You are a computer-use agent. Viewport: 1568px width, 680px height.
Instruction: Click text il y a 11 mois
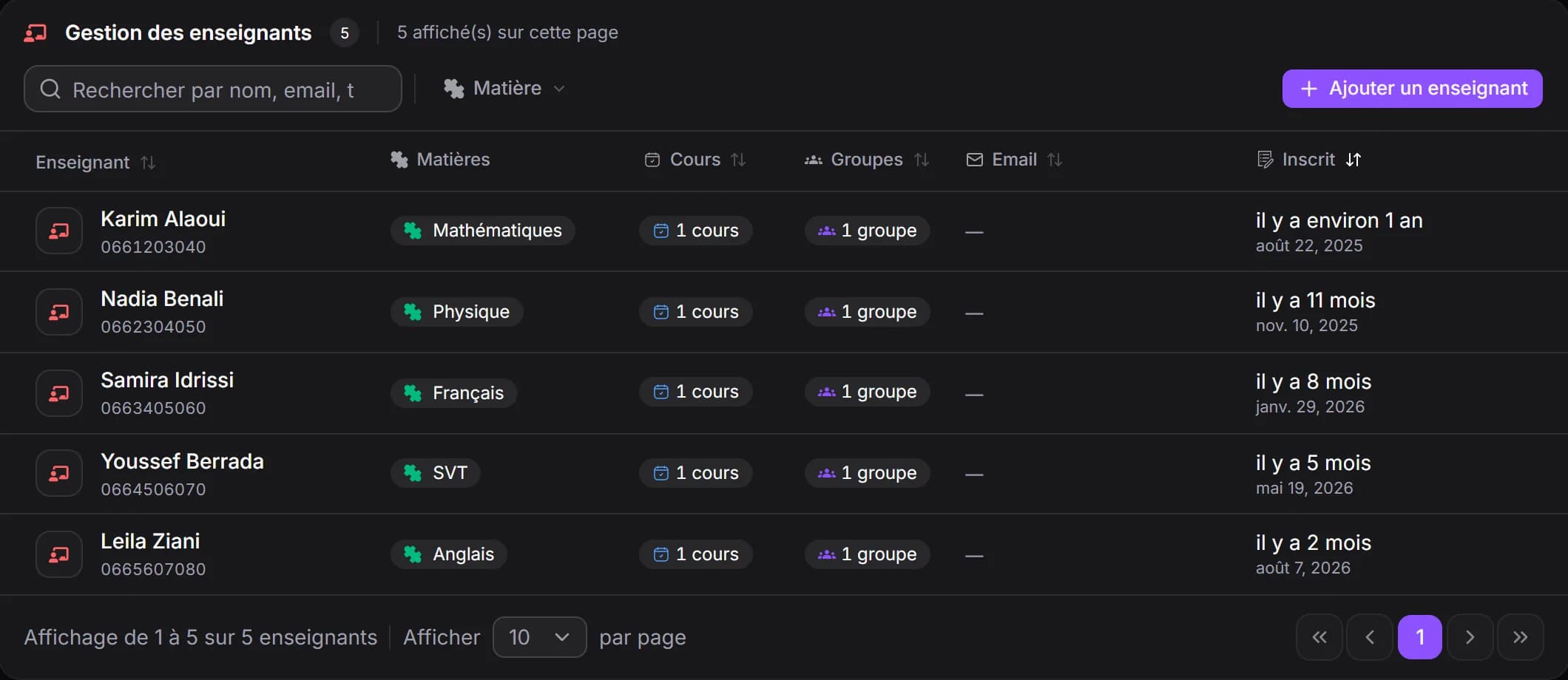[x=1316, y=300]
